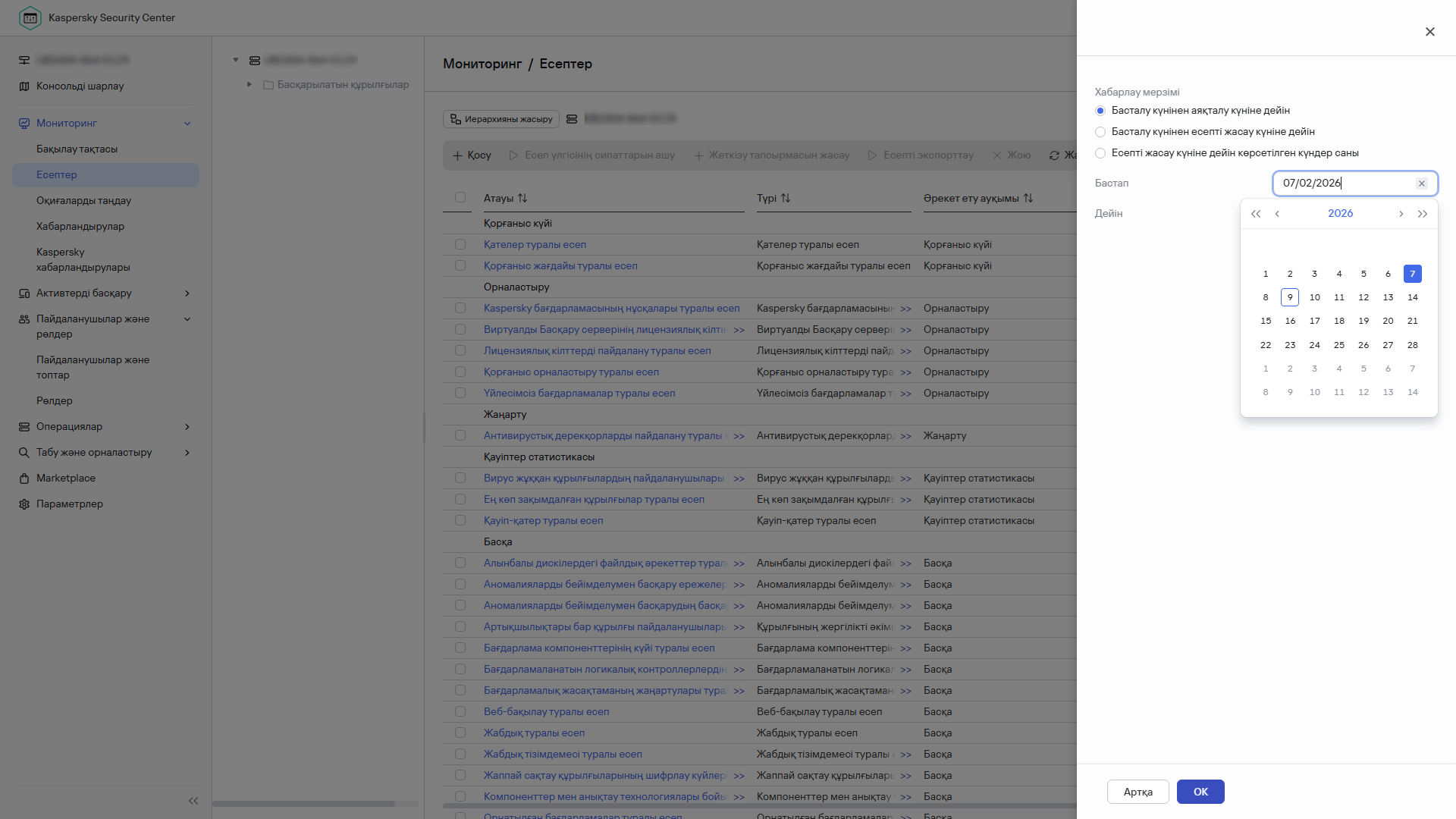This screenshot has width=1456, height=819.
Task: Go to the next year with the double right arrow
Action: coord(1423,214)
